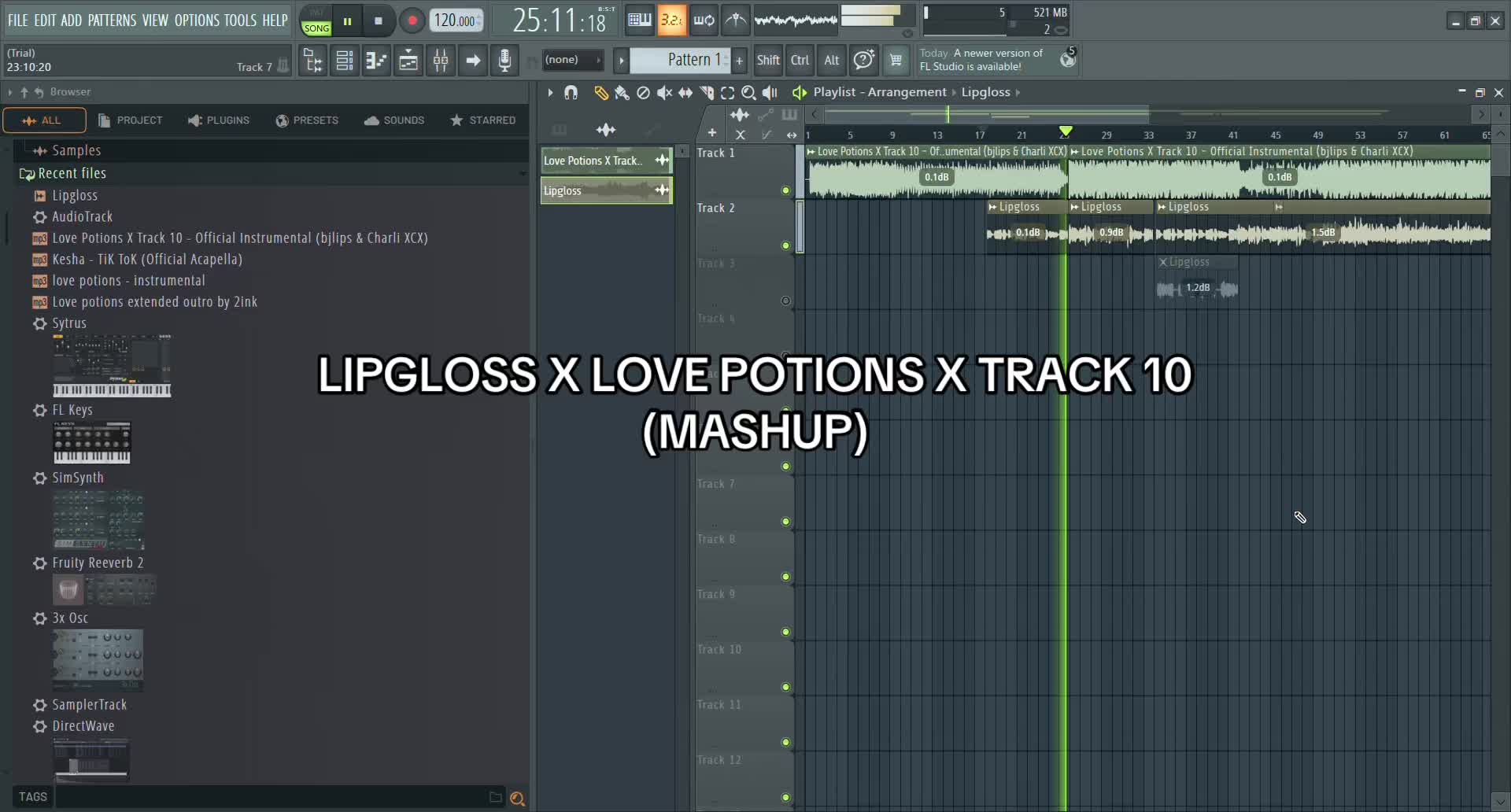Image resolution: width=1511 pixels, height=812 pixels.
Task: Open the Browser view icon
Action: pyautogui.click(x=312, y=61)
